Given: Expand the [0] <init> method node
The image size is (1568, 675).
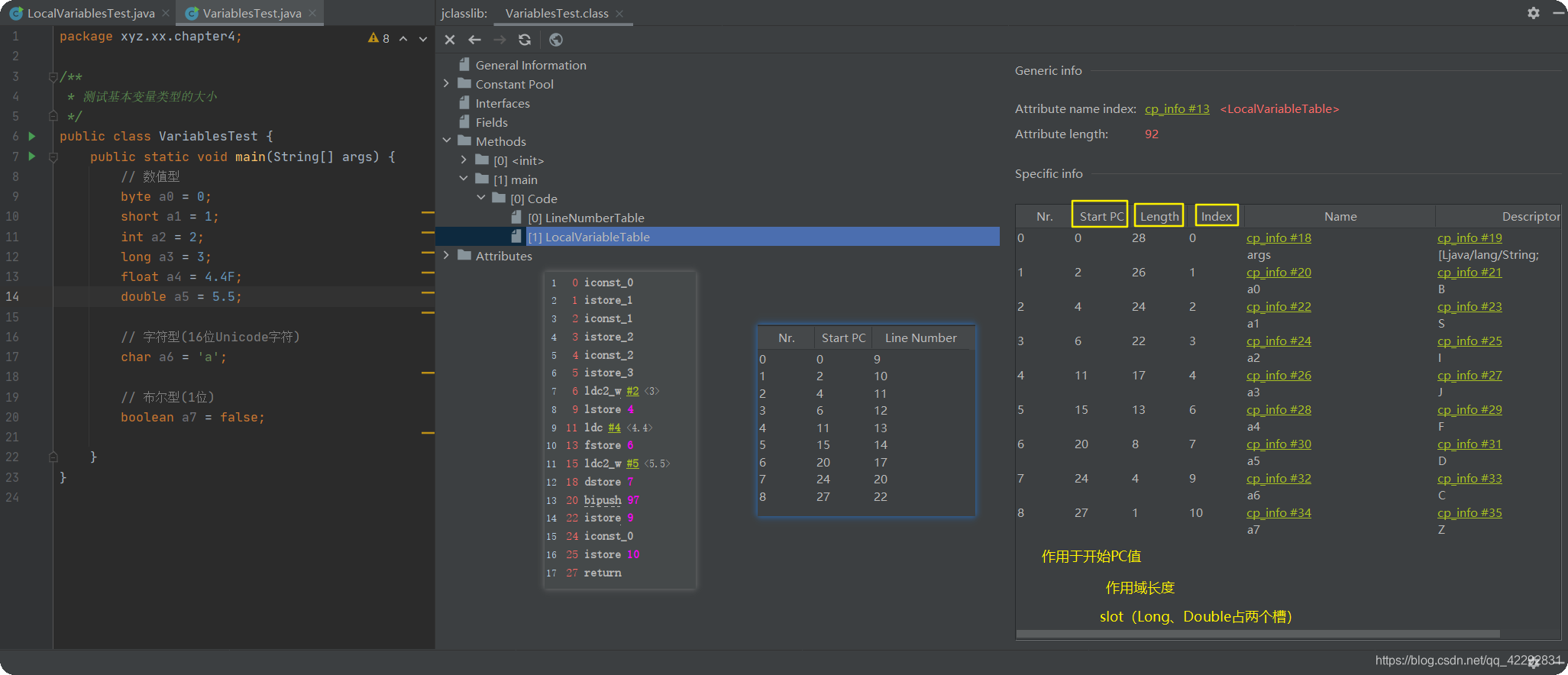Looking at the screenshot, I should (464, 160).
